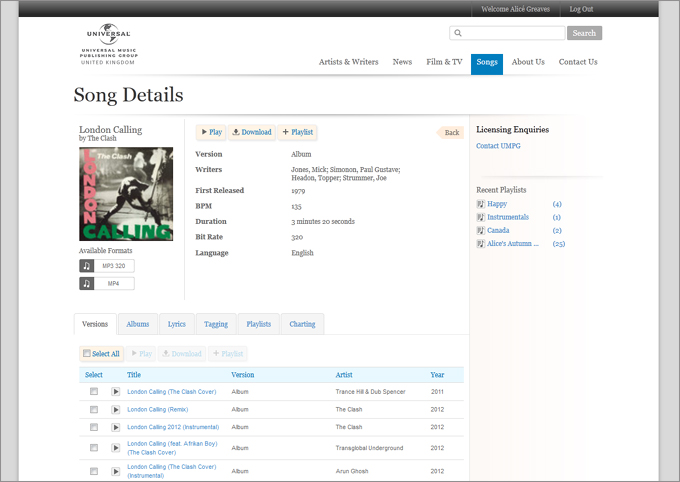
Task: Play the Arun Ghosh version row
Action: pyautogui.click(x=115, y=471)
